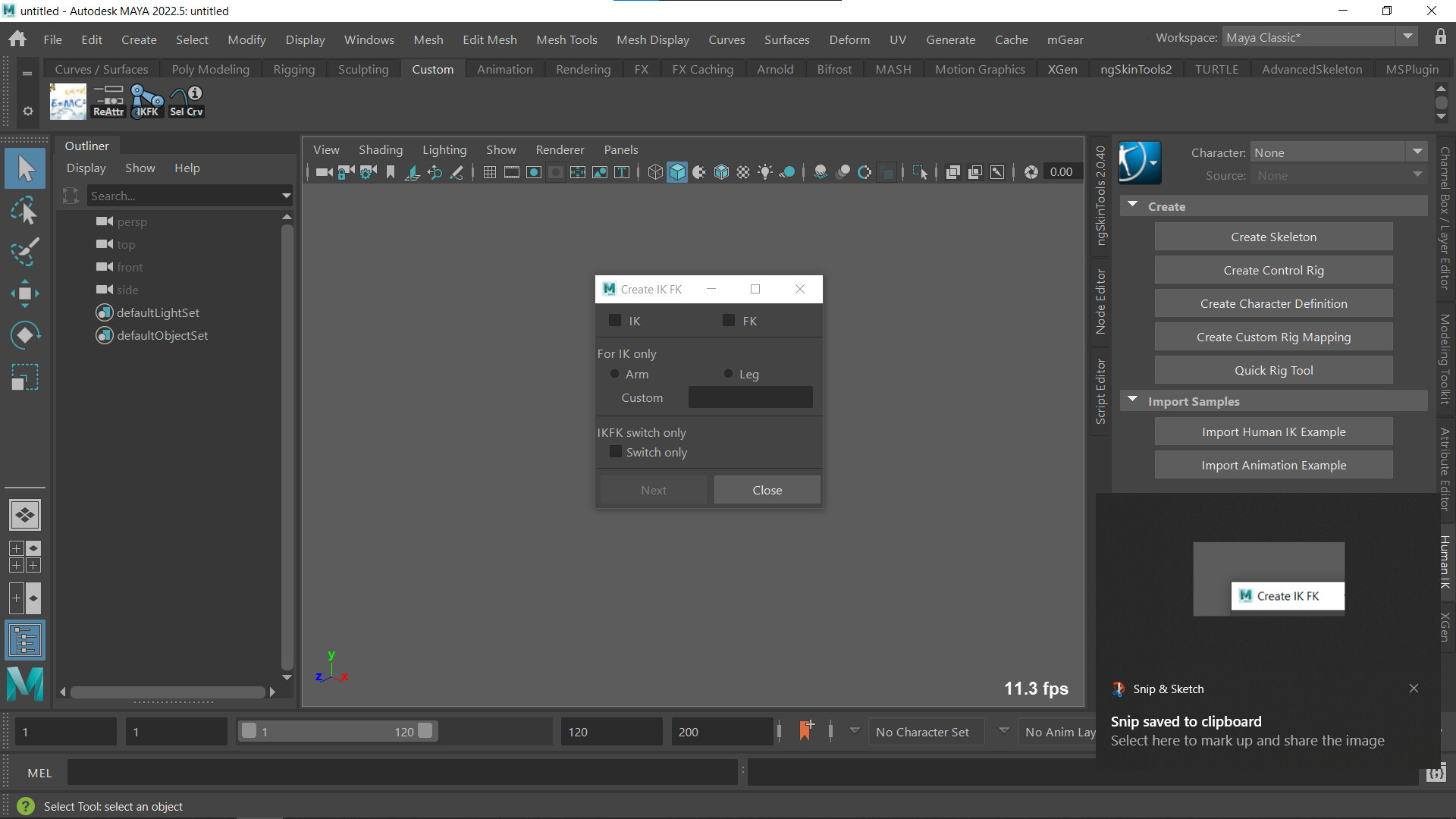Open the Workspace dropdown

coord(1319,37)
